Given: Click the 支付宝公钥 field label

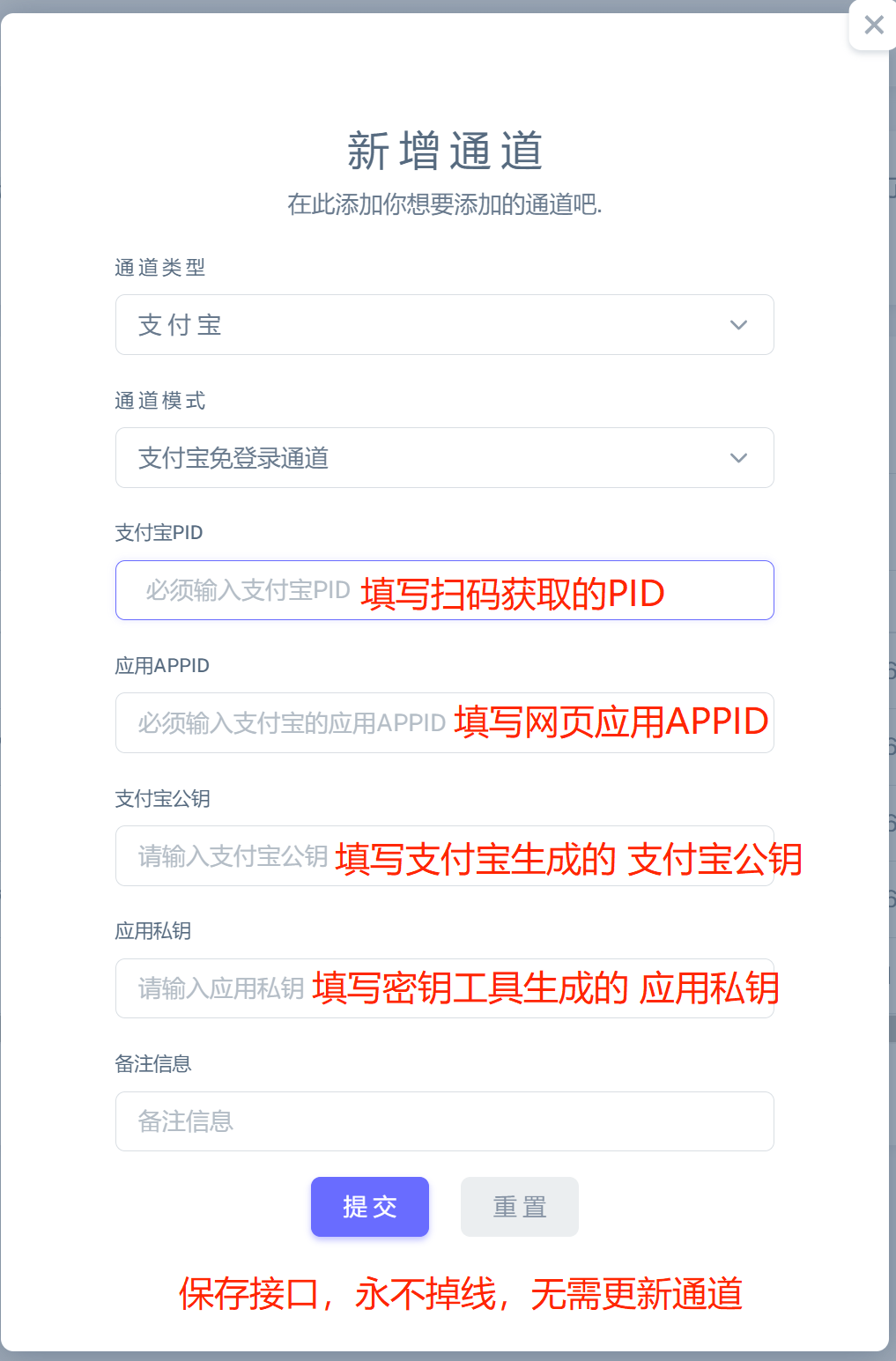Looking at the screenshot, I should coord(163,799).
